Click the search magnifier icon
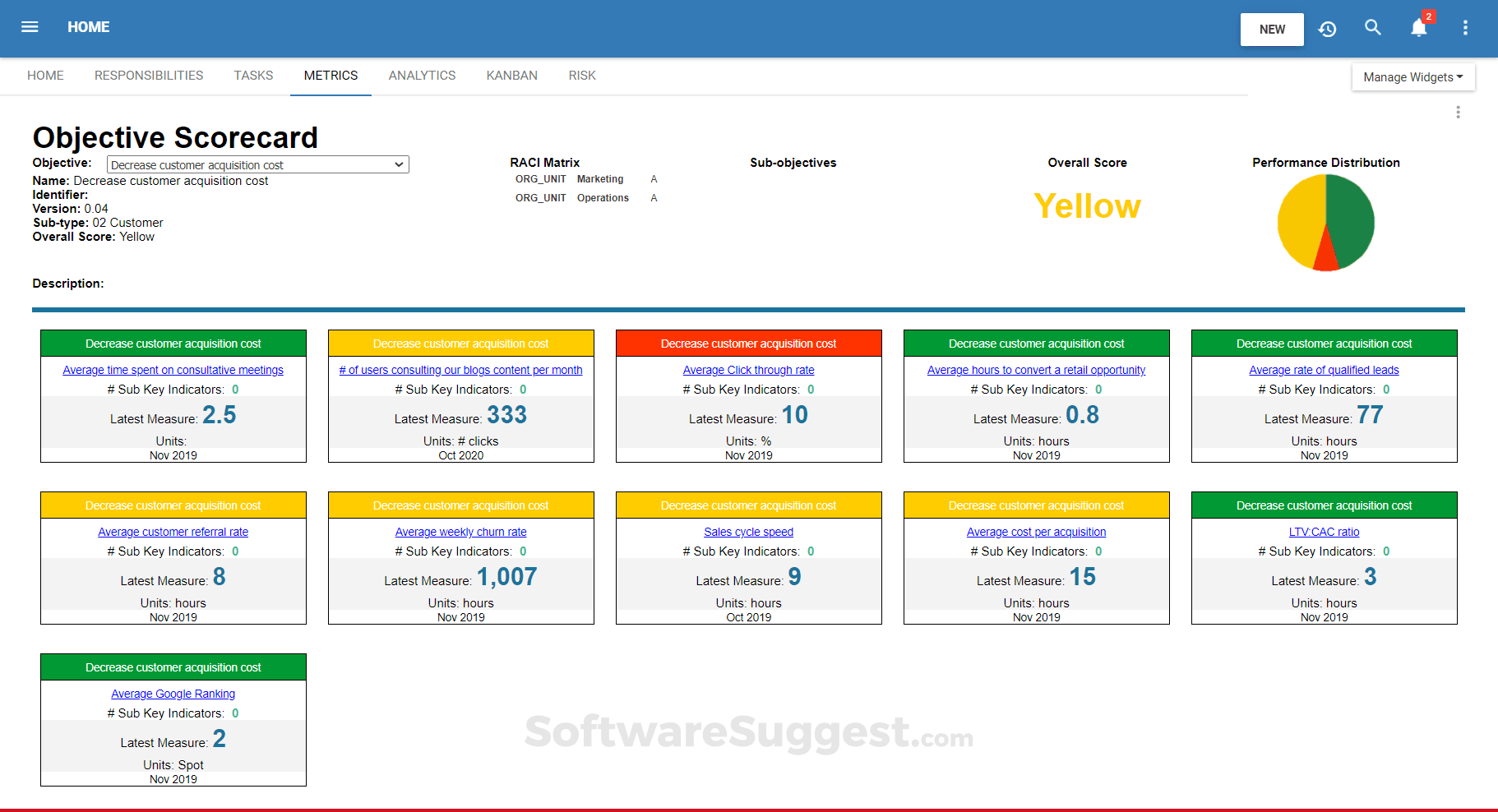The width and height of the screenshot is (1498, 812). pos(1373,27)
